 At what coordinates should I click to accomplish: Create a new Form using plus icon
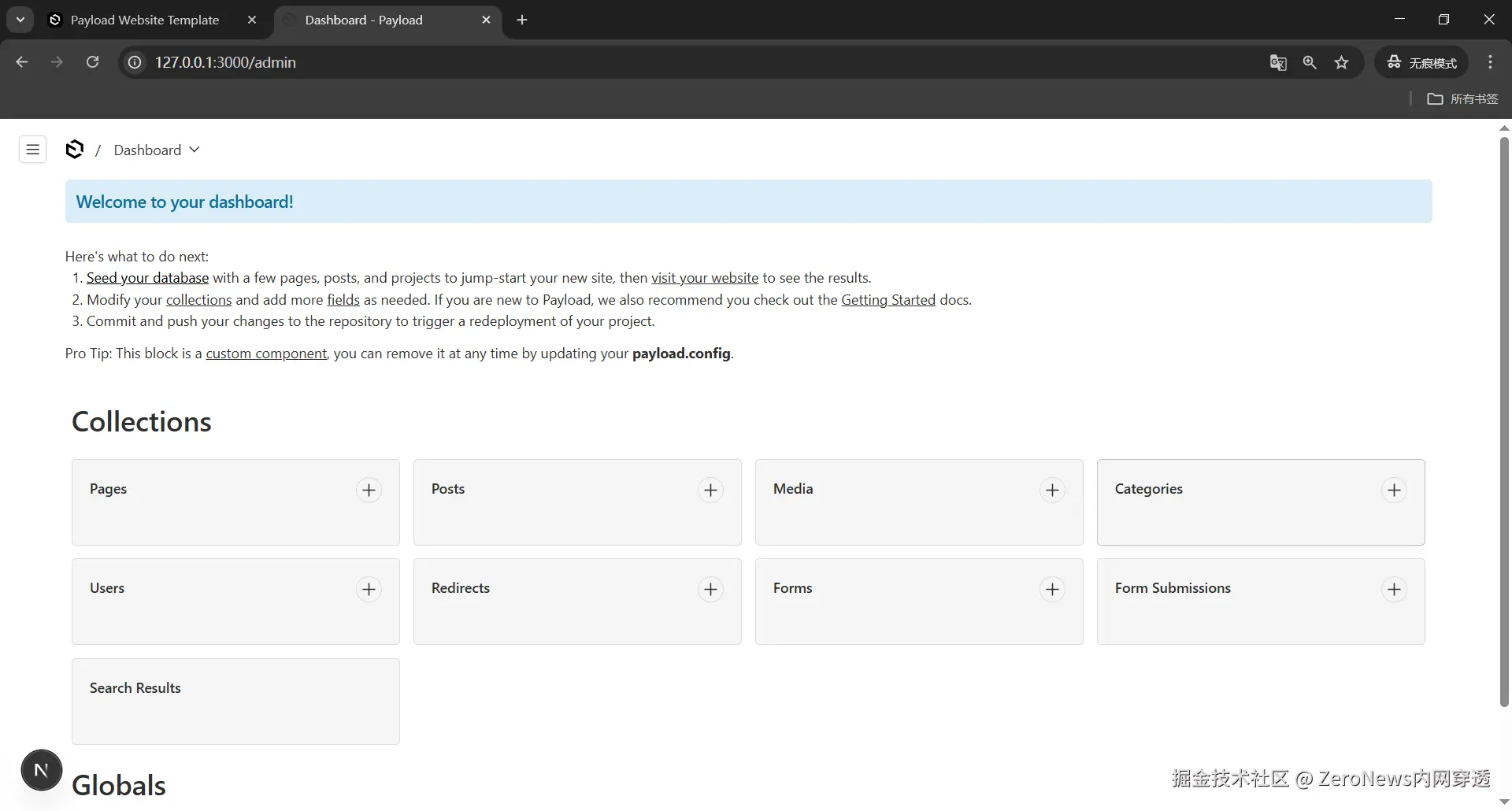pos(1052,589)
